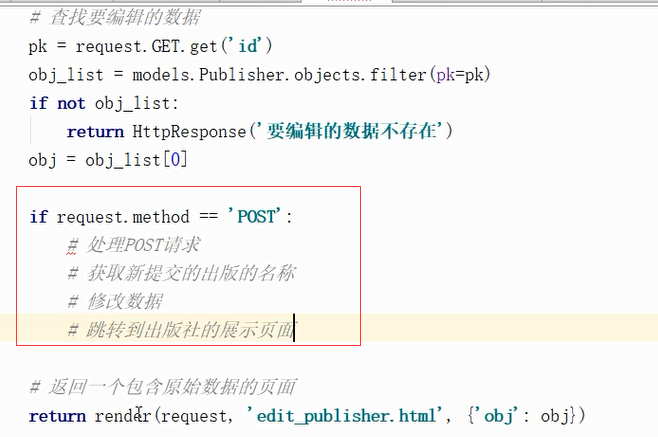Click the 'pk' variable before request.GET.get
The height and width of the screenshot is (437, 658).
[x=38, y=46]
